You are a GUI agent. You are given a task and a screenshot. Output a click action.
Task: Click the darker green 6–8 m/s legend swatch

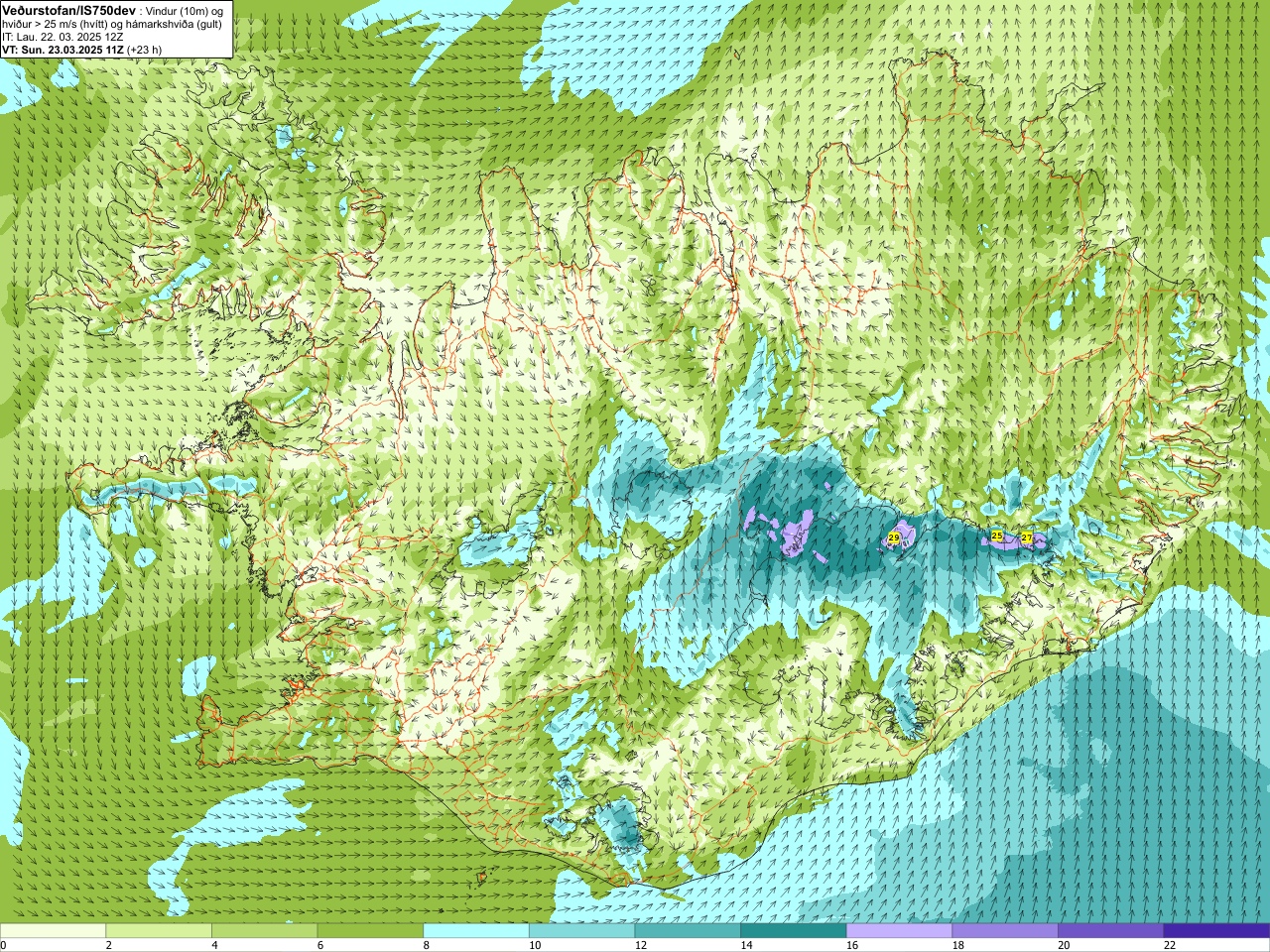370,931
